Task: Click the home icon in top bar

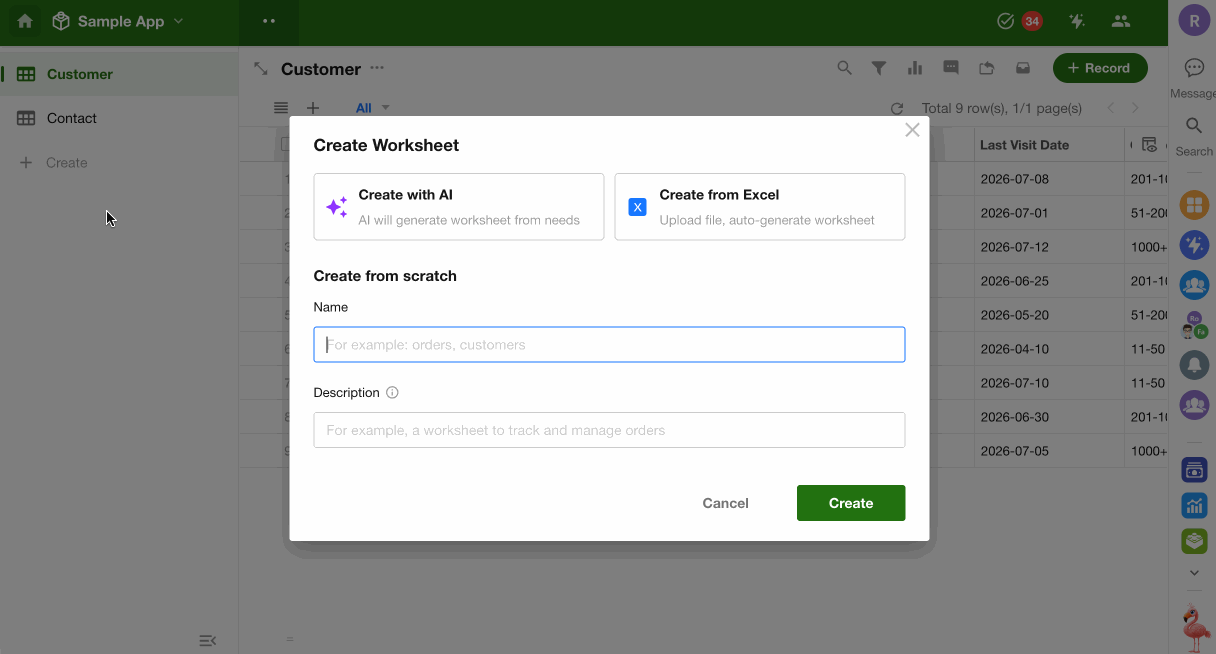Action: [25, 21]
